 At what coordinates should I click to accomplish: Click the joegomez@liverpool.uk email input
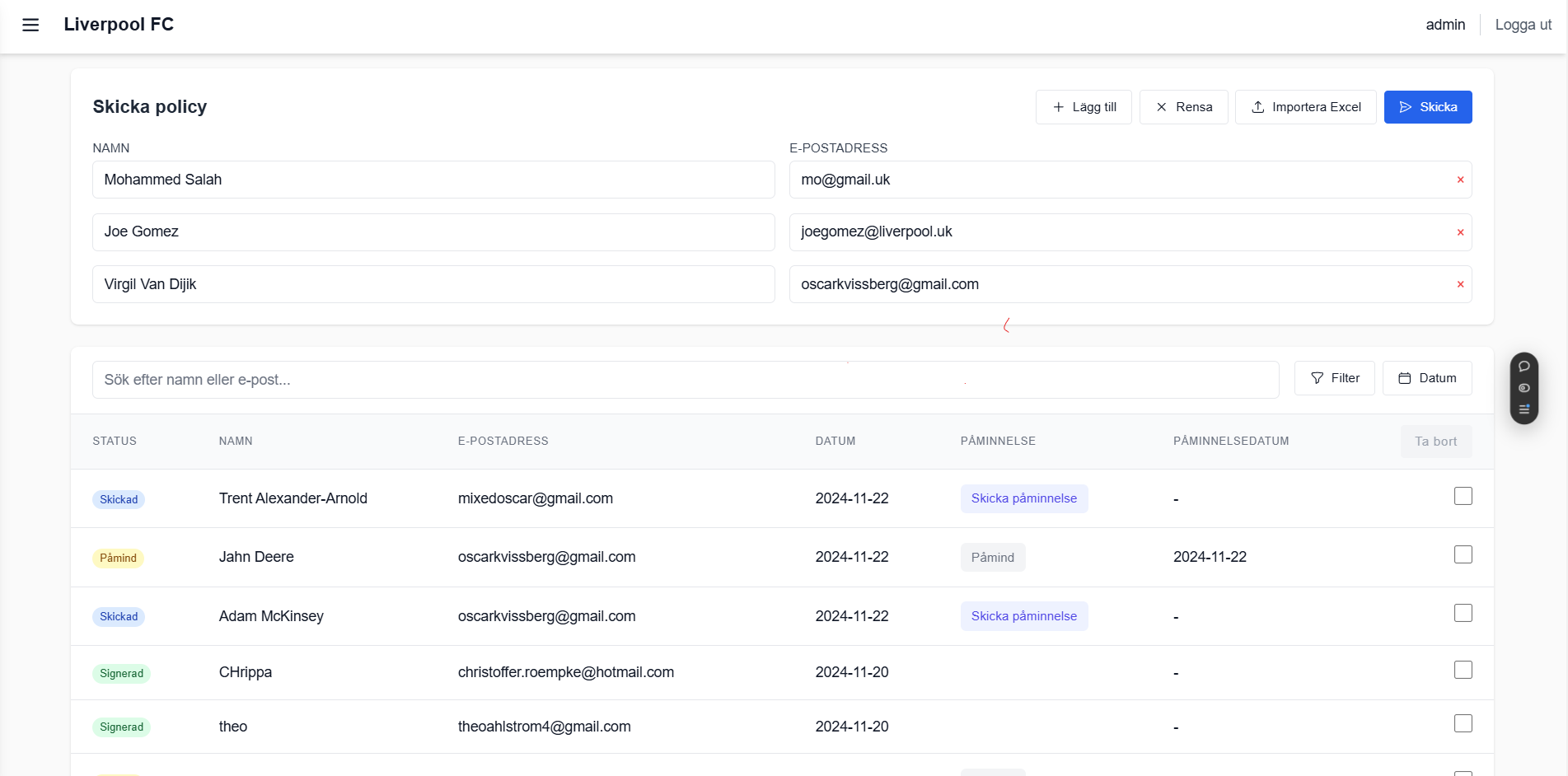click(1130, 232)
